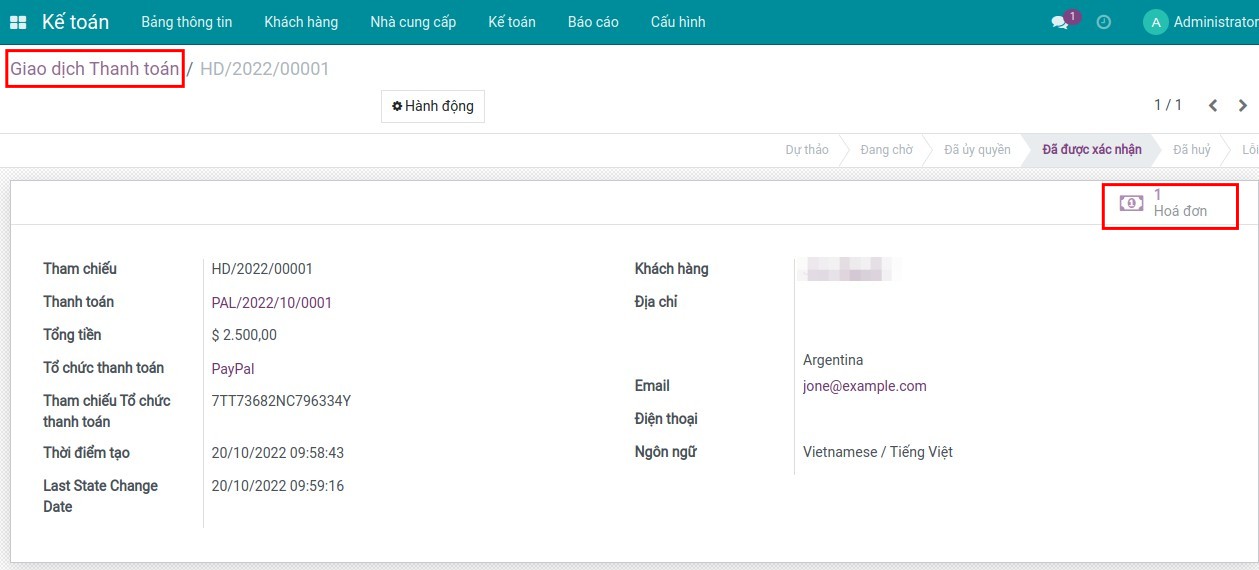Open the PayPal payment provider link
This screenshot has height=570, width=1259.
(x=233, y=368)
